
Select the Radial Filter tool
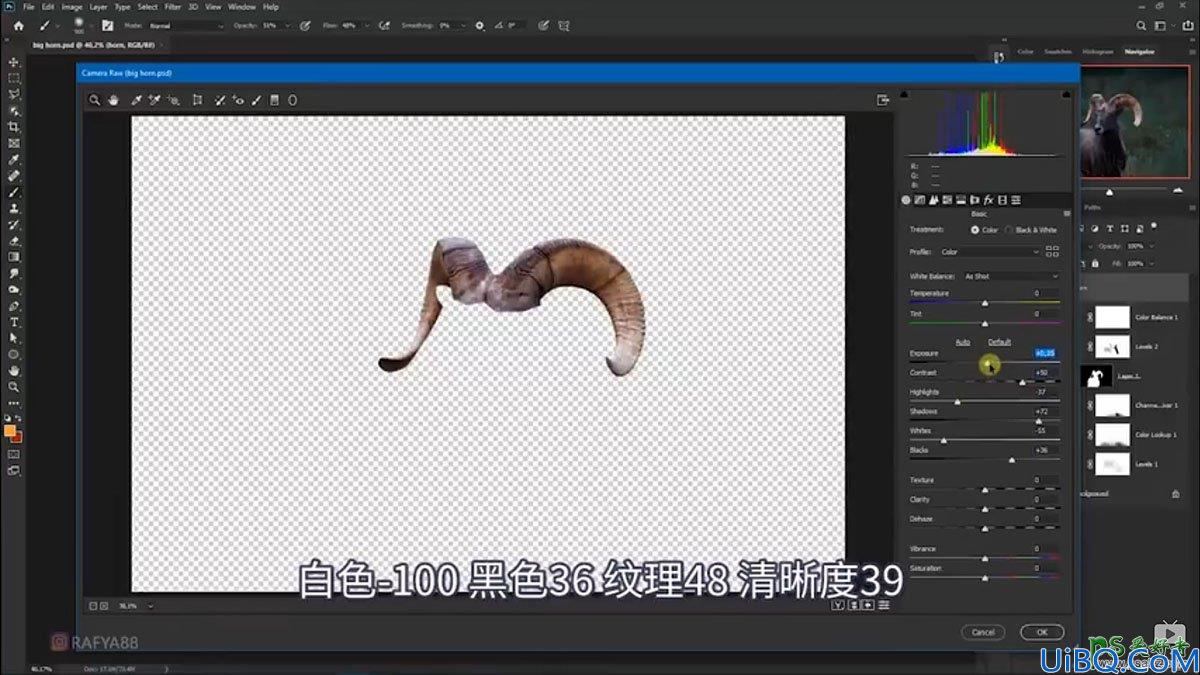(293, 100)
